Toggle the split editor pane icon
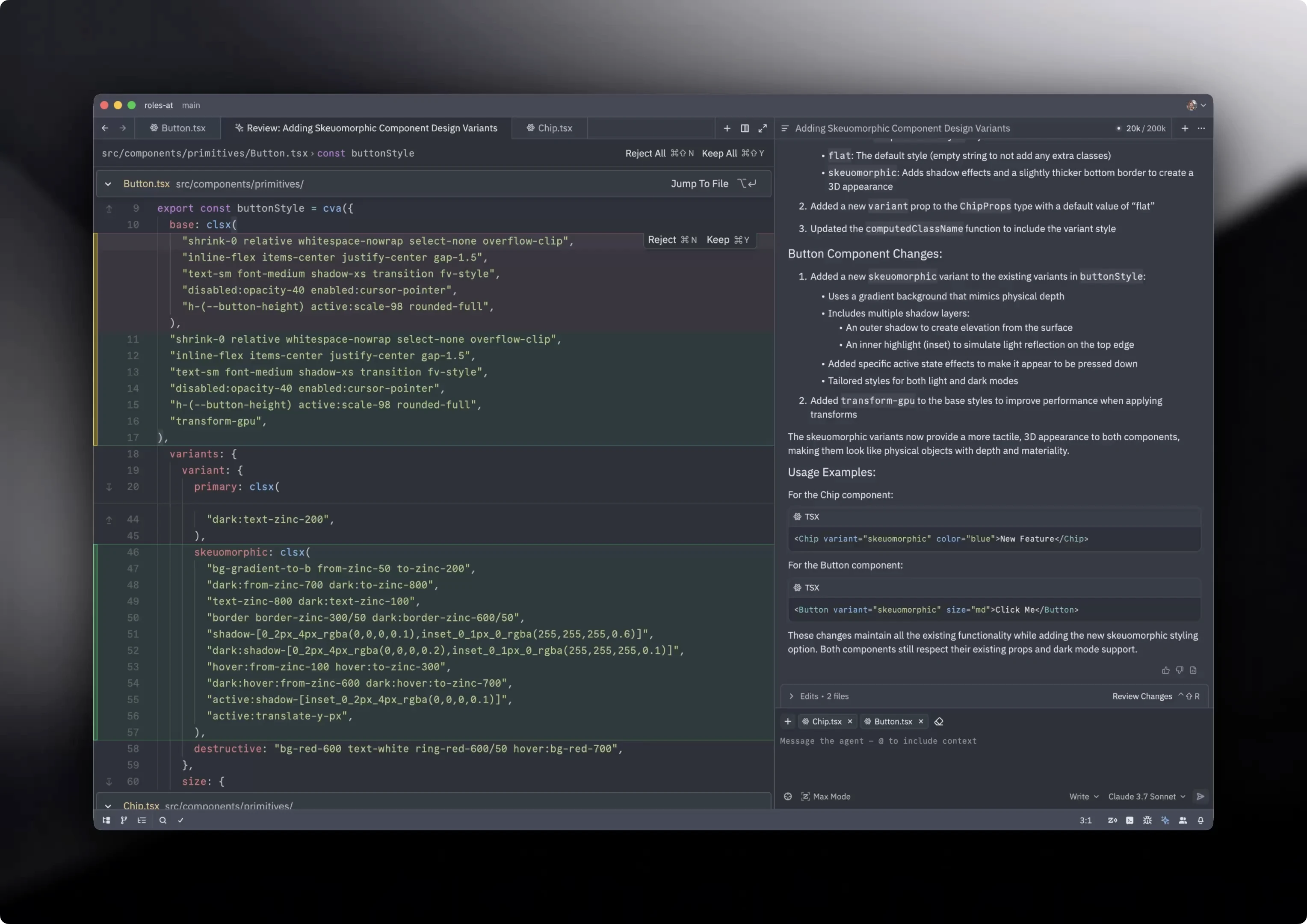Viewport: 1307px width, 924px height. [x=745, y=128]
